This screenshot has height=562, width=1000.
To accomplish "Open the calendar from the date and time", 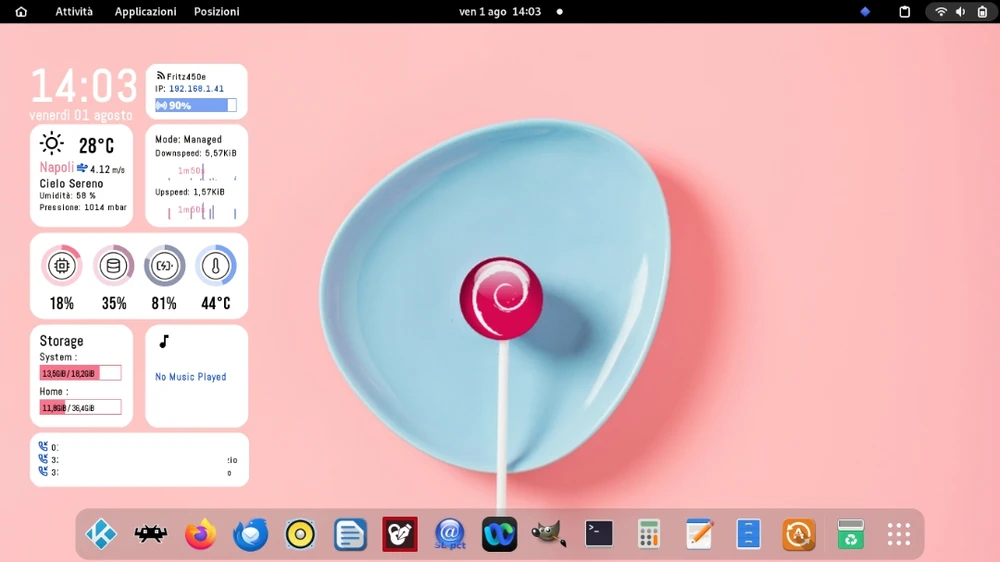I will tap(500, 12).
